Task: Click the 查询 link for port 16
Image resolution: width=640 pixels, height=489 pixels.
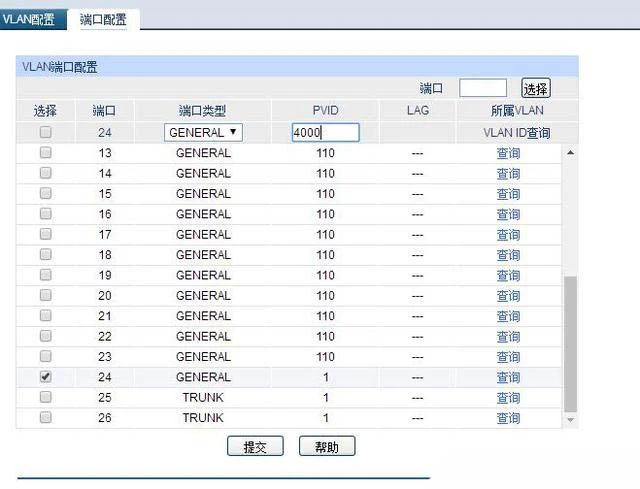Action: click(x=508, y=214)
